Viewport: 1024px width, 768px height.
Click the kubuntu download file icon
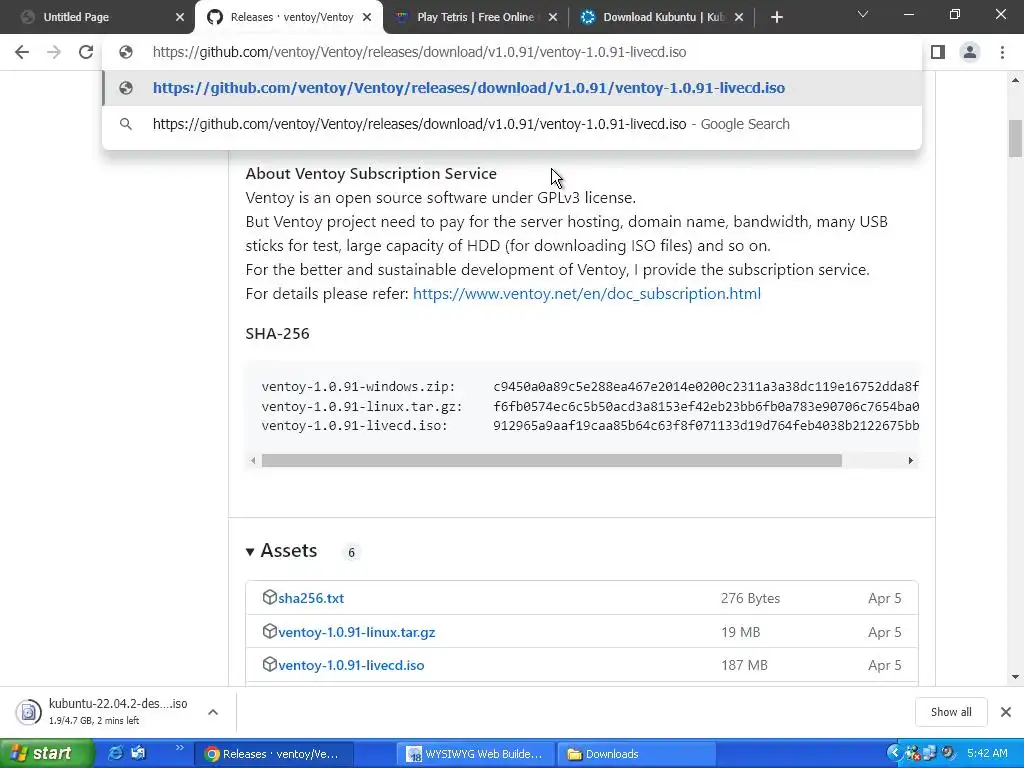28,712
